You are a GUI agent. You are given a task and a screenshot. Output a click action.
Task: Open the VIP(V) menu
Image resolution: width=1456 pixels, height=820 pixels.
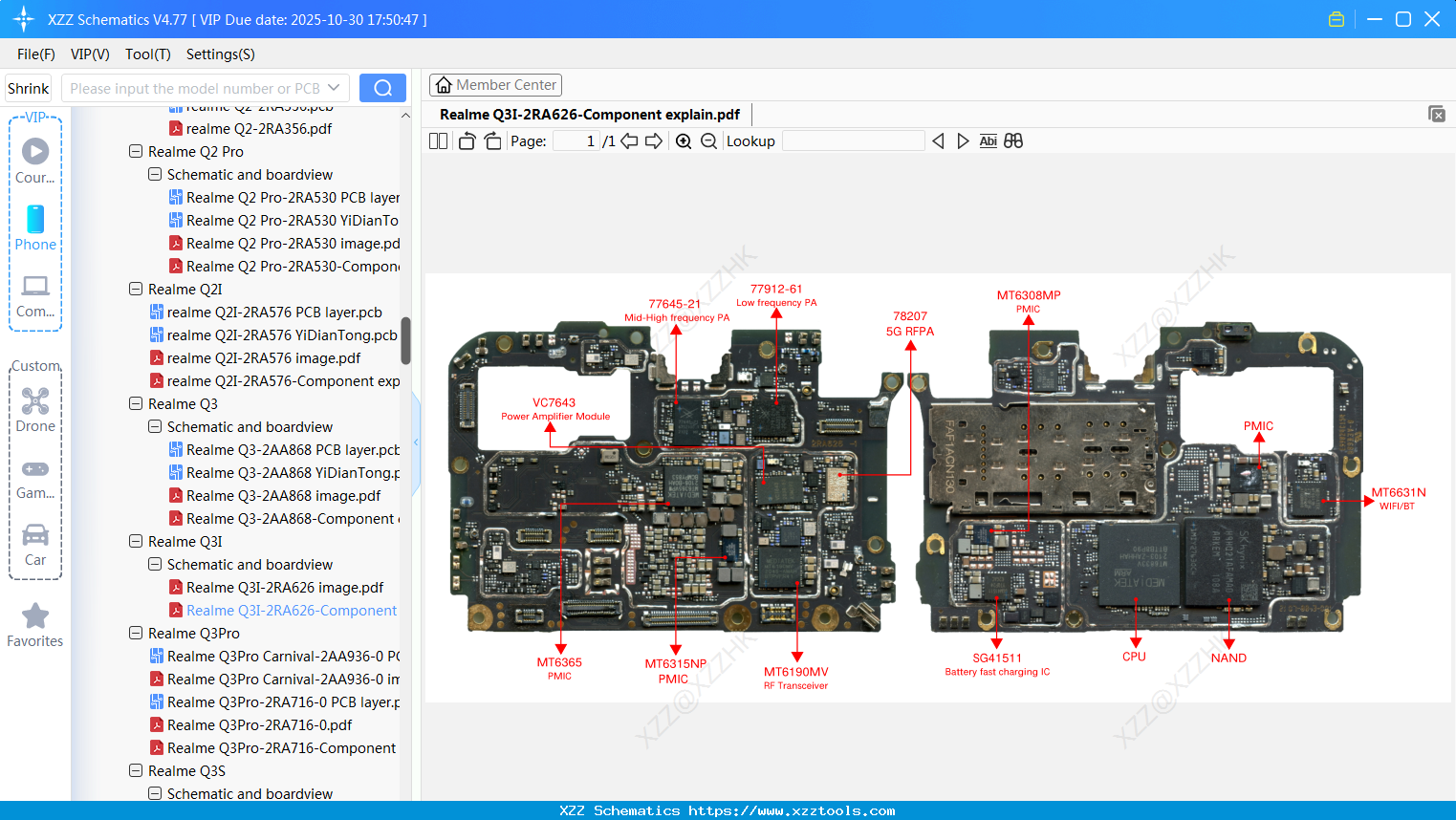pos(90,54)
